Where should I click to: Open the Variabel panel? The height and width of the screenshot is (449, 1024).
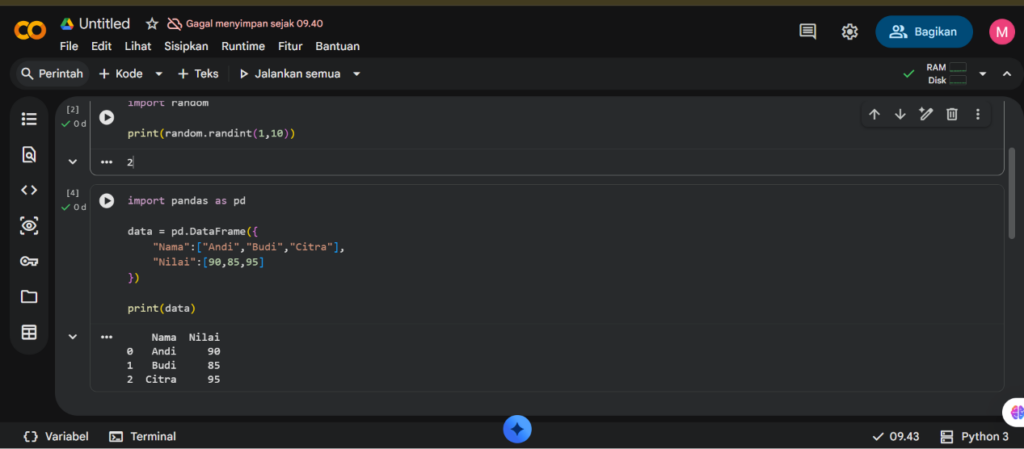point(56,437)
